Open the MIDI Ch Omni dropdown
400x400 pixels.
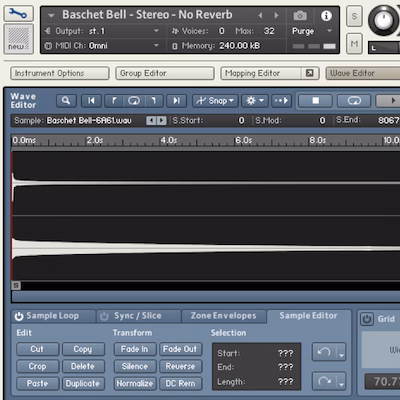[156, 45]
